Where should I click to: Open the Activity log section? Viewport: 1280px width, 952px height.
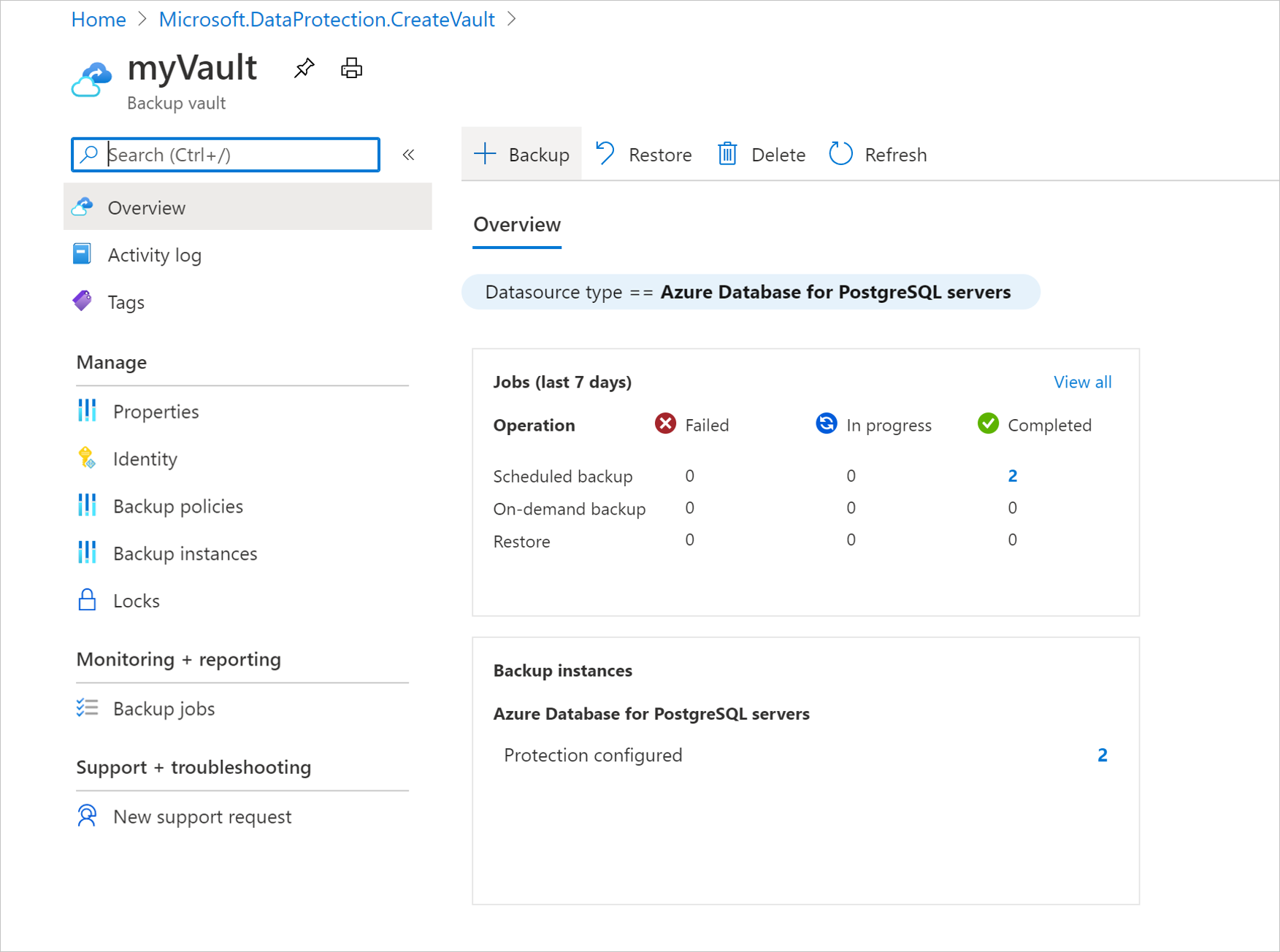tap(155, 254)
